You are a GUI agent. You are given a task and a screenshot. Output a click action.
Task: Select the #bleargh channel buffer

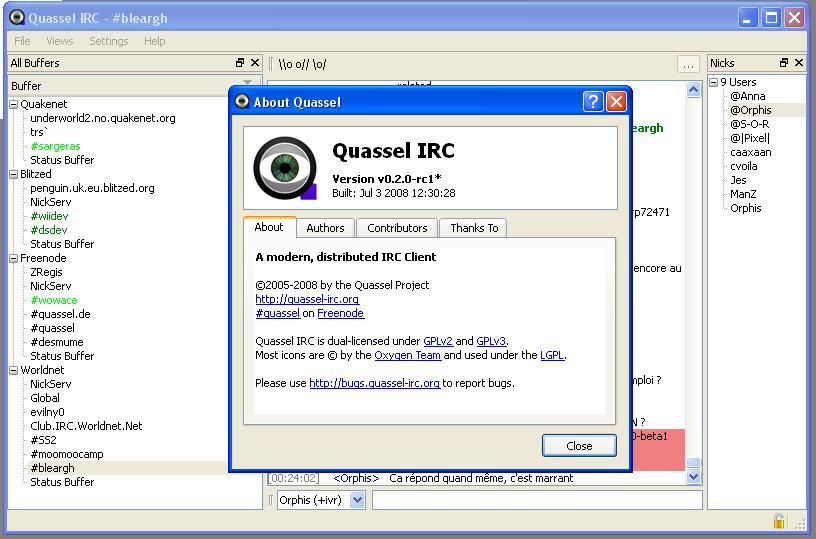tap(53, 468)
